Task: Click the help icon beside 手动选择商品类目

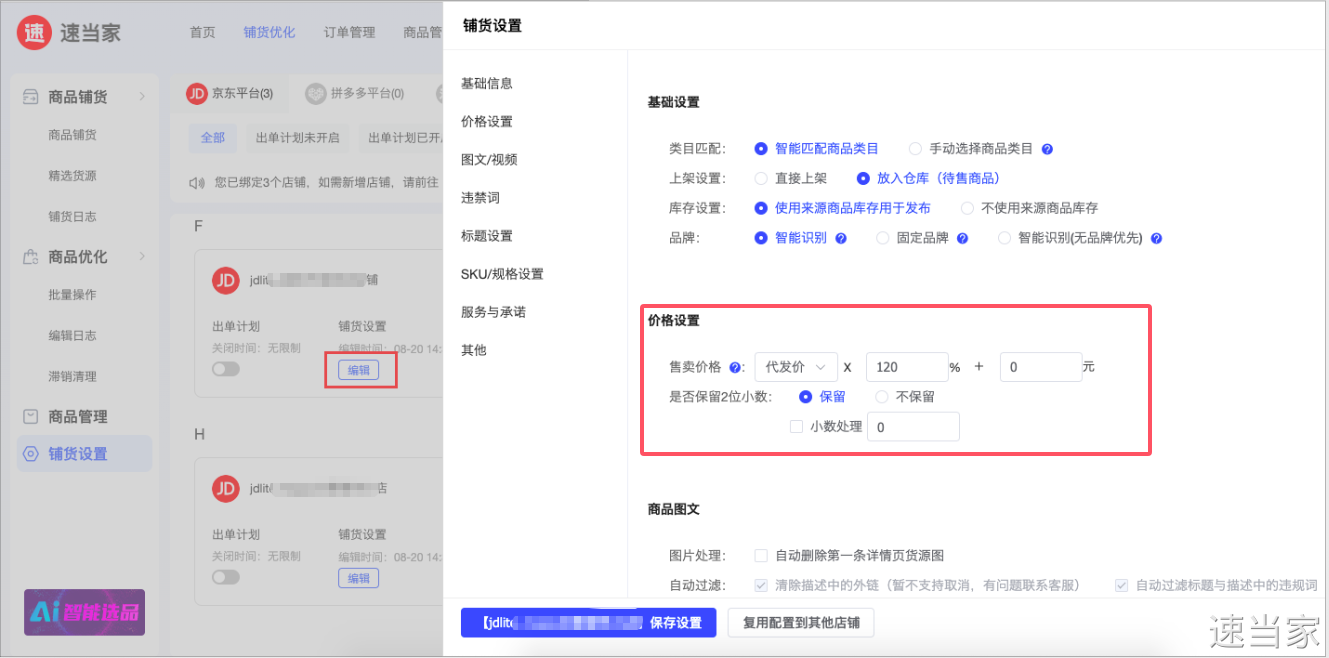Action: click(x=1047, y=149)
